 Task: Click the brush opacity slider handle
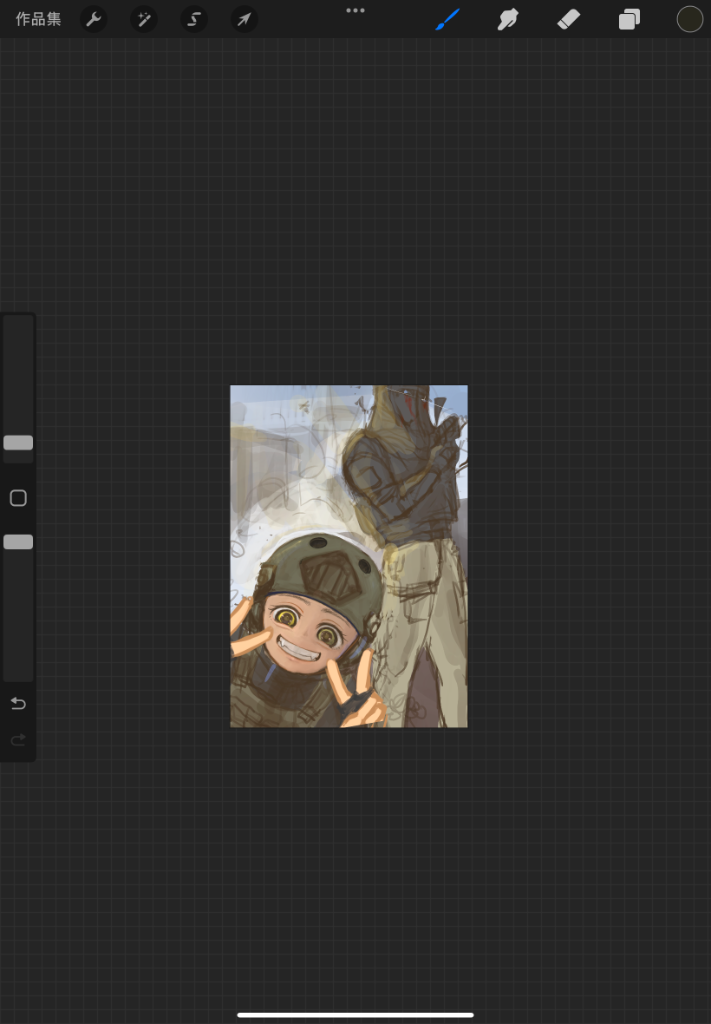(18, 542)
